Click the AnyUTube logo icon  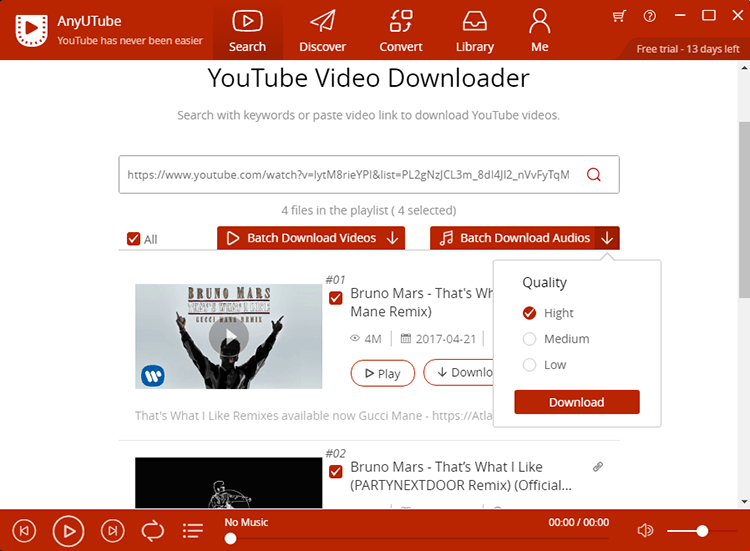coord(32,30)
